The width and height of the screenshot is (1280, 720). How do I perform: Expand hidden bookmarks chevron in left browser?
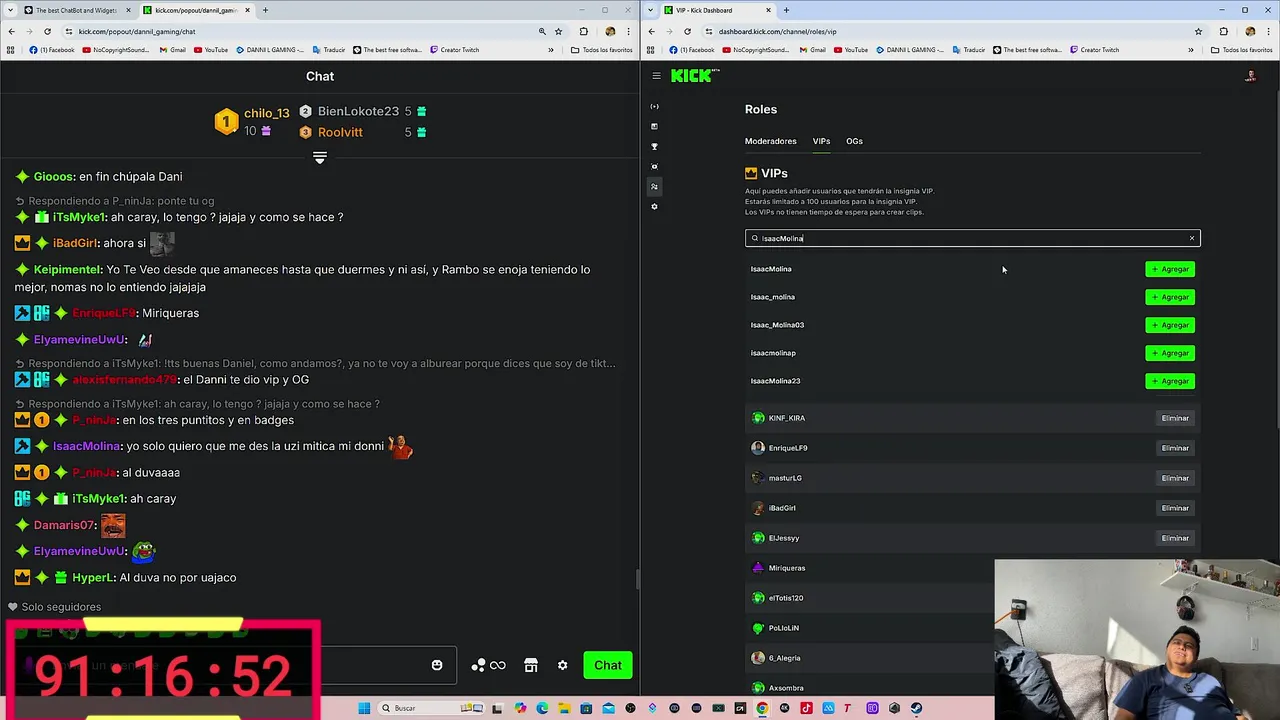coord(551,50)
